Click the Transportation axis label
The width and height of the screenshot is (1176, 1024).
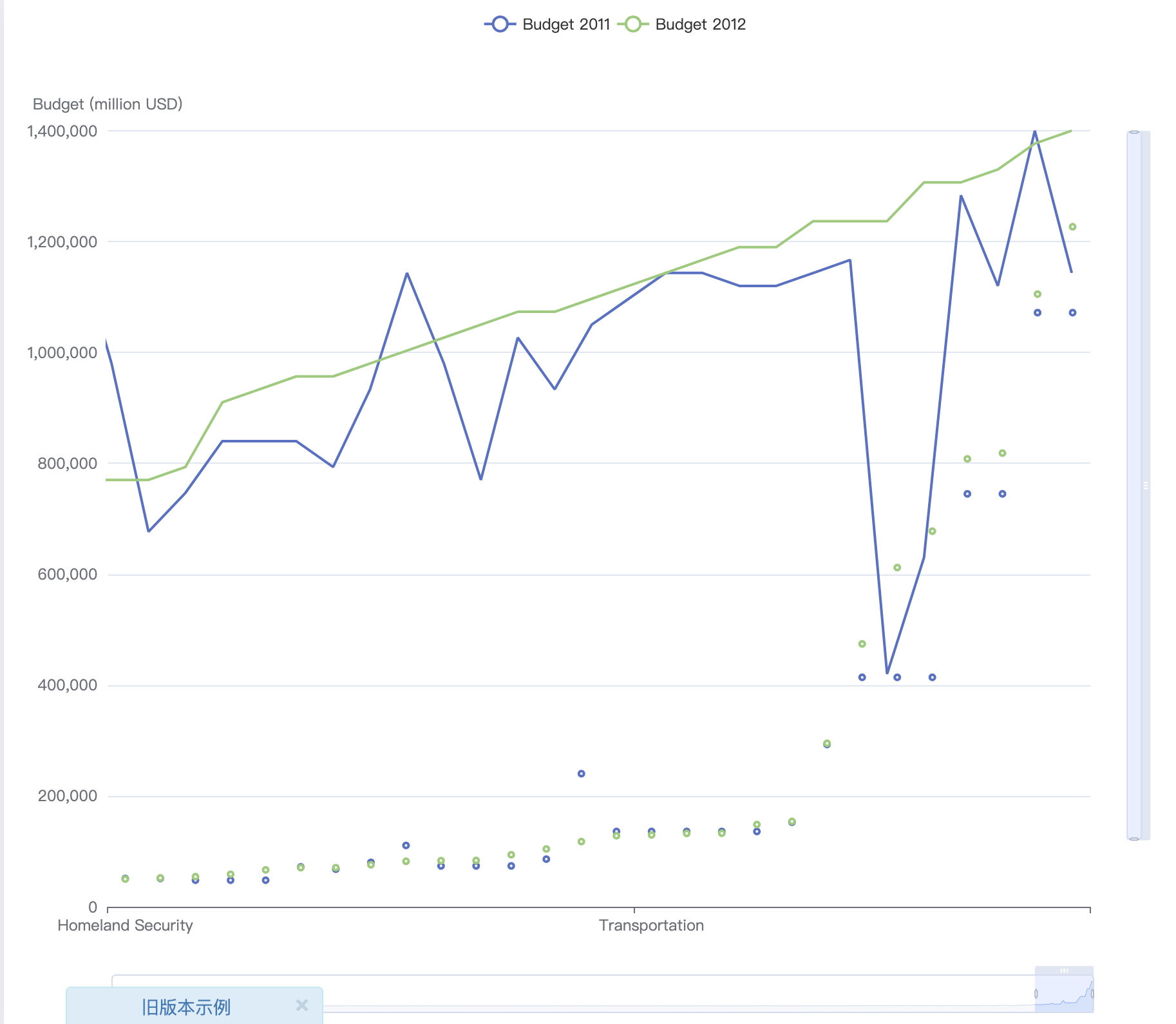(651, 925)
